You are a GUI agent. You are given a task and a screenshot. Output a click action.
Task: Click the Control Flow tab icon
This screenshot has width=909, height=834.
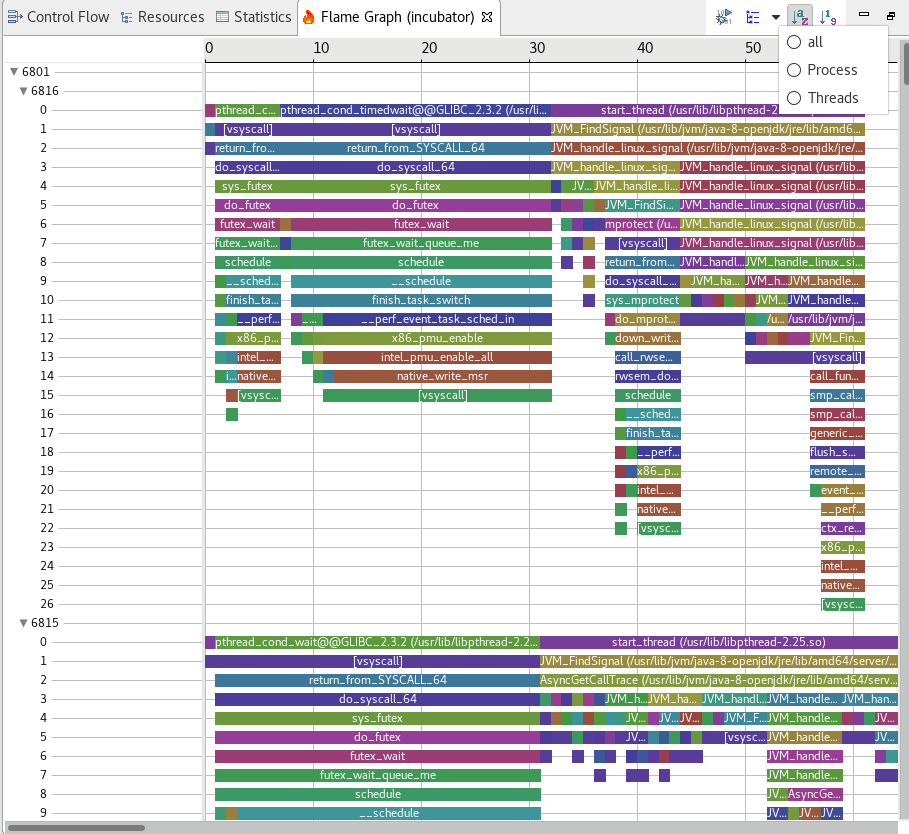[x=12, y=16]
